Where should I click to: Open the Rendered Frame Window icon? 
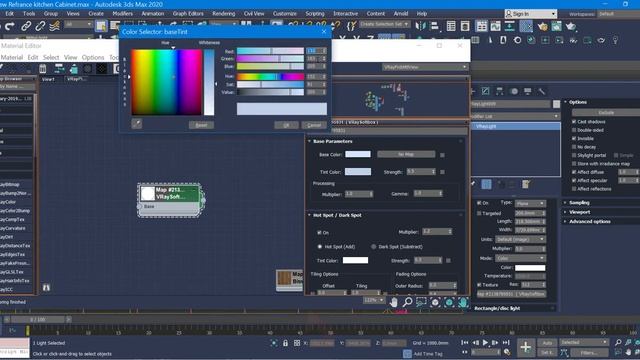556,27
